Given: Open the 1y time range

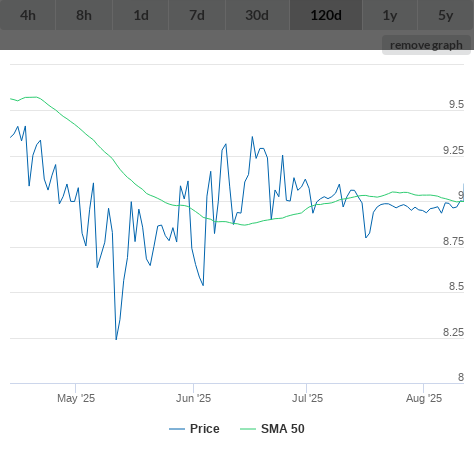Looking at the screenshot, I should tap(390, 15).
